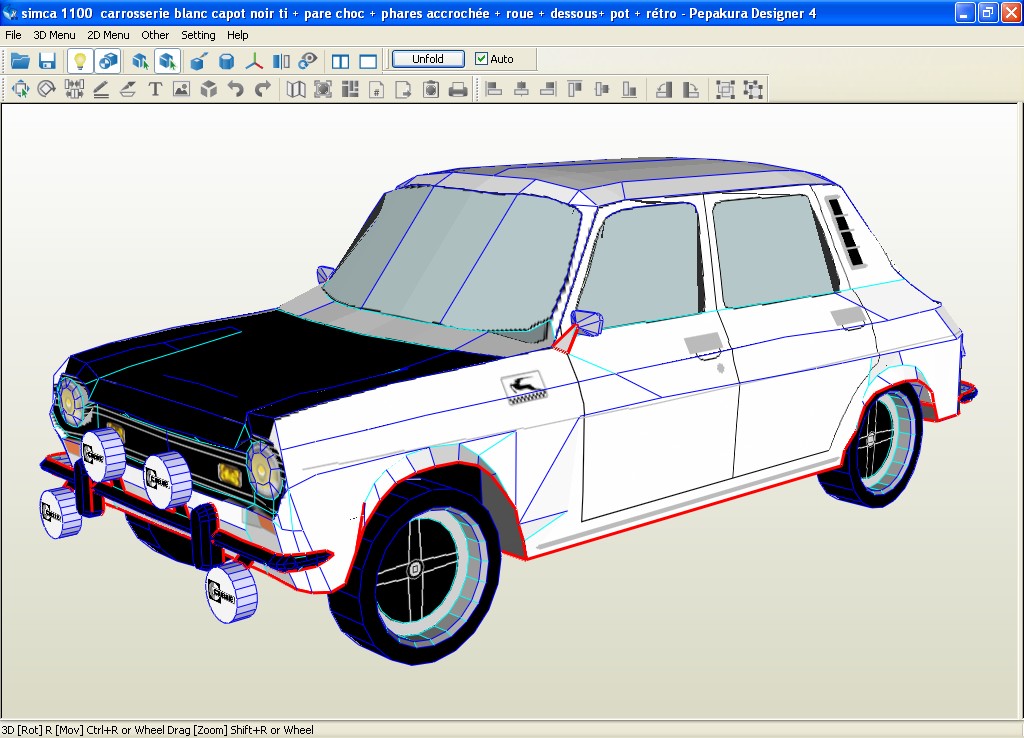Click the first blue cube with cursor icon
1024x738 pixels.
coord(140,61)
